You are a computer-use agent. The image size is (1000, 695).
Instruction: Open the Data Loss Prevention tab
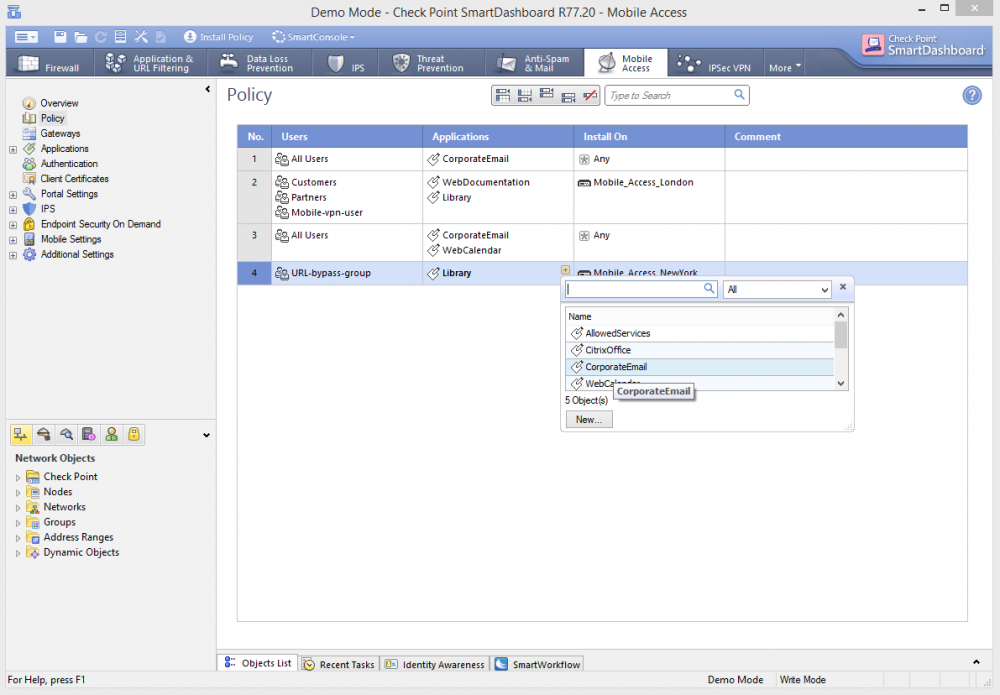tap(258, 63)
